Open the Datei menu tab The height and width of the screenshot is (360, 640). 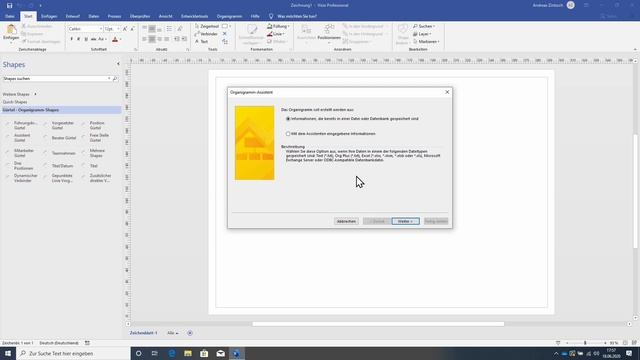(10, 16)
